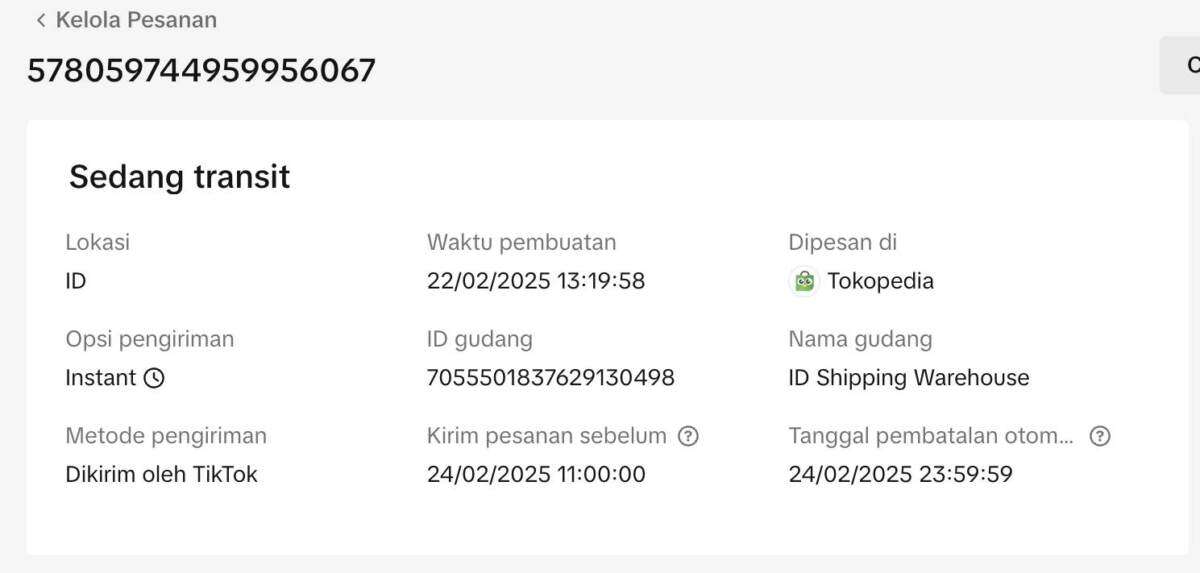Select the order number 578059744959956067
This screenshot has height=573, width=1200.
201,70
